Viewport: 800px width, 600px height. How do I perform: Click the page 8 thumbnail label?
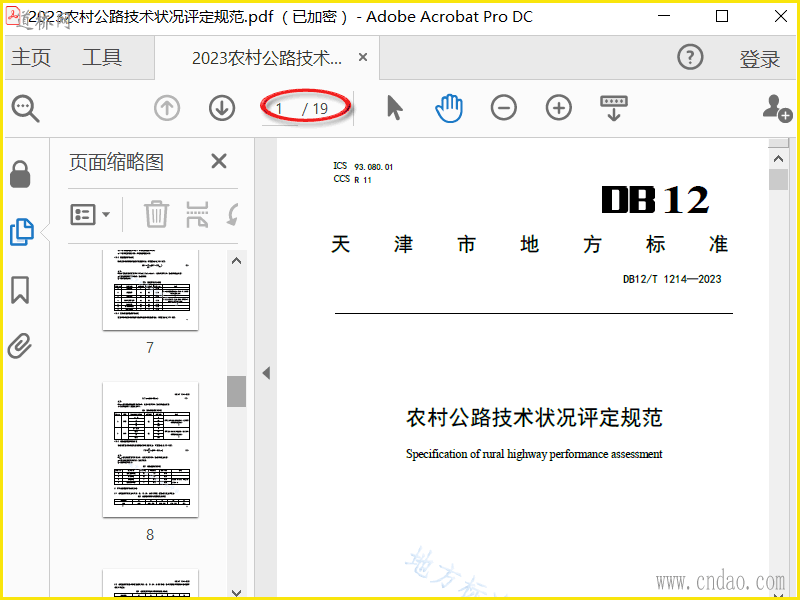coord(150,535)
